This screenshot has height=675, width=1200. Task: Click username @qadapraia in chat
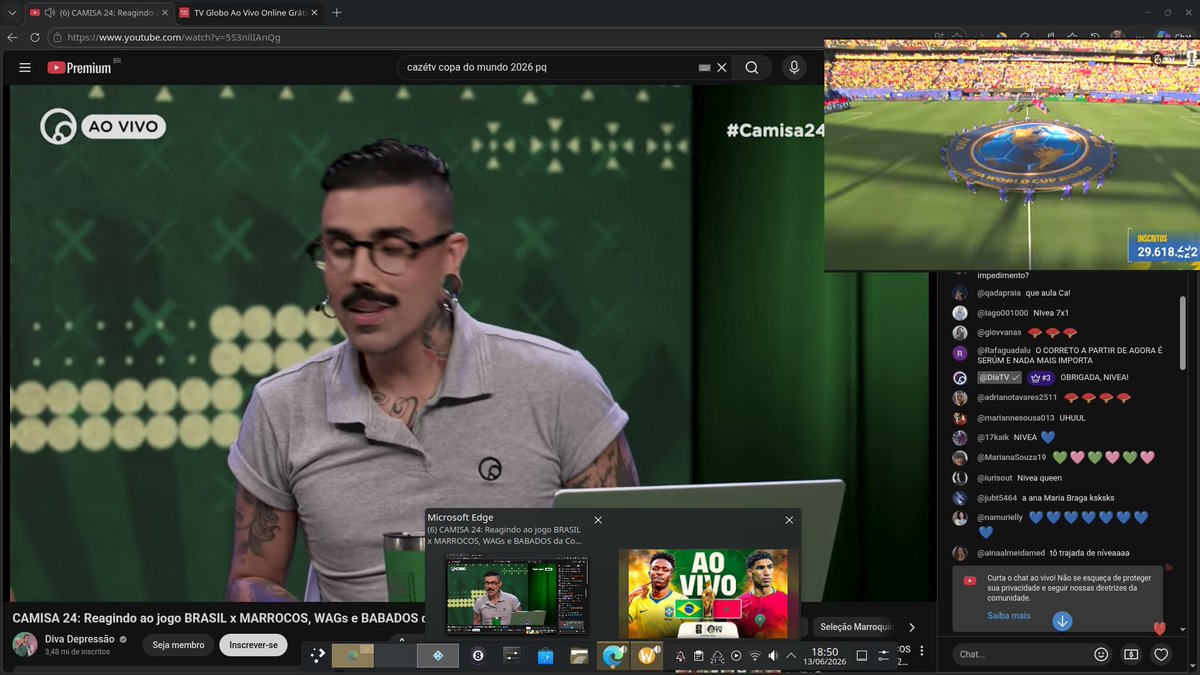pos(999,292)
